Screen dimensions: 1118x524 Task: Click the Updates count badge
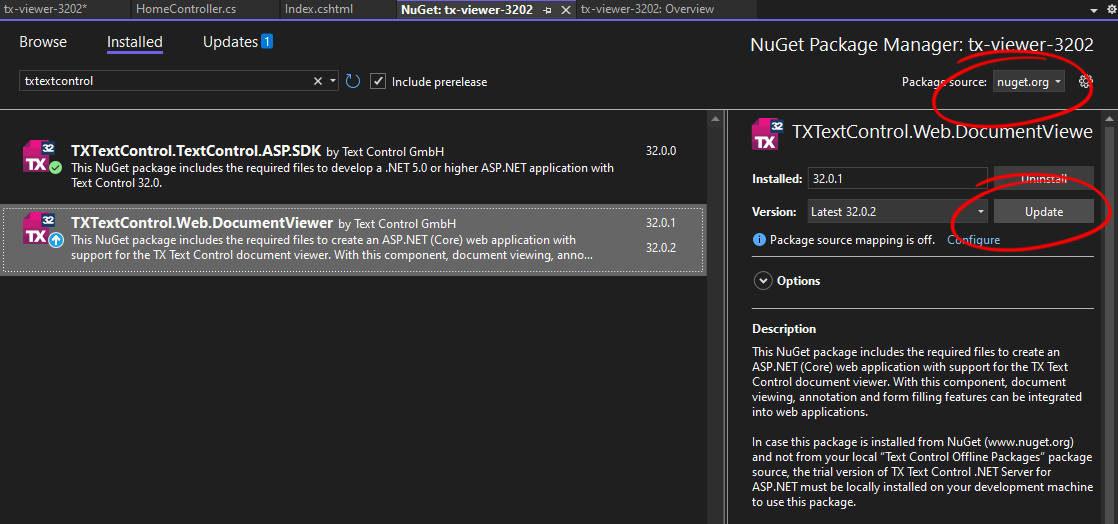click(267, 41)
